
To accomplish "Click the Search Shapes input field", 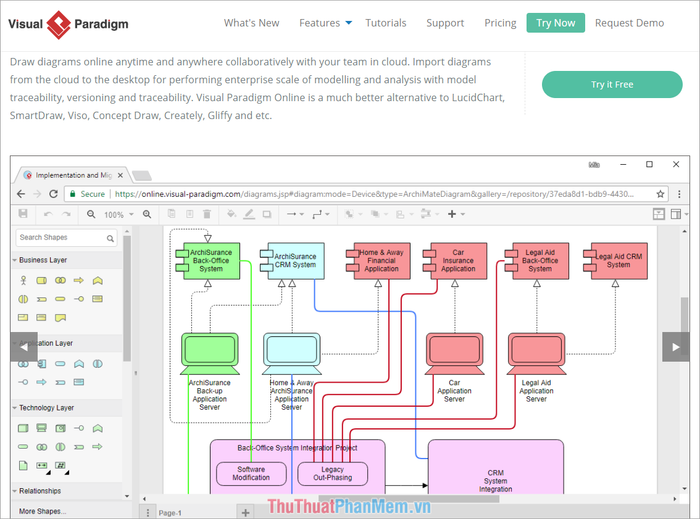I will (x=67, y=237).
